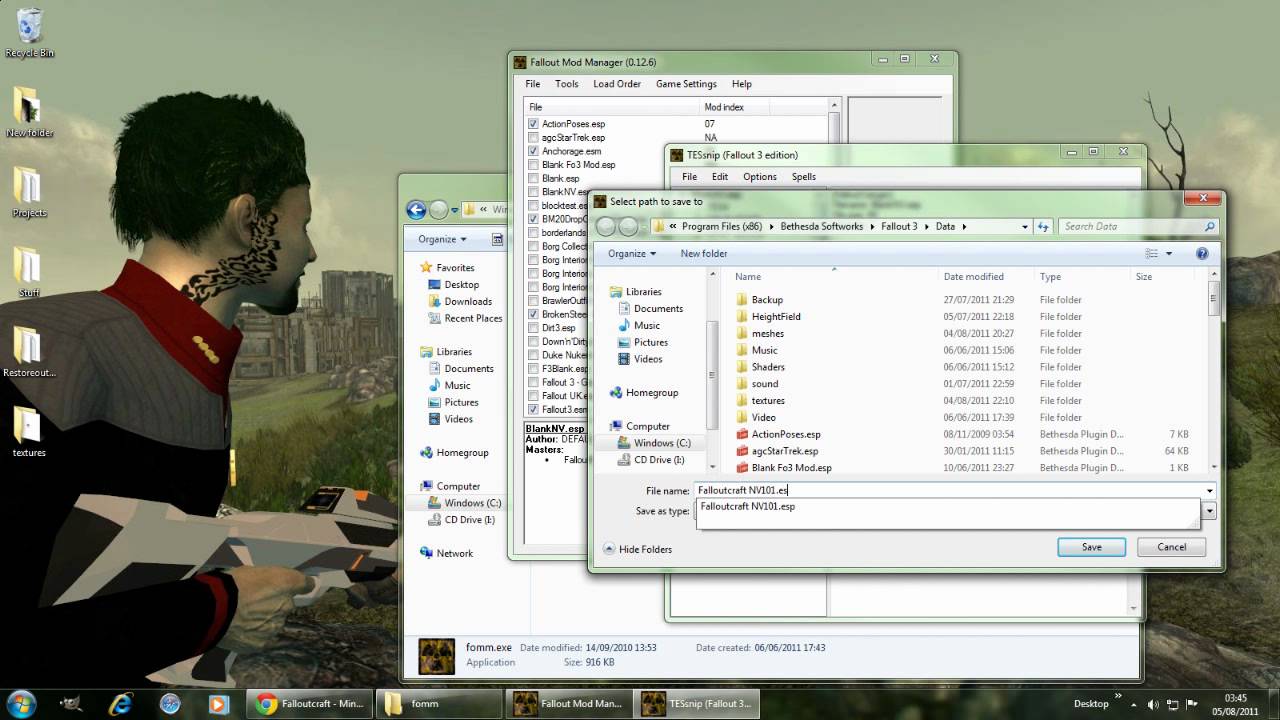1280x720 pixels.
Task: Click back arrow in Explorer window behind
Action: 416,210
